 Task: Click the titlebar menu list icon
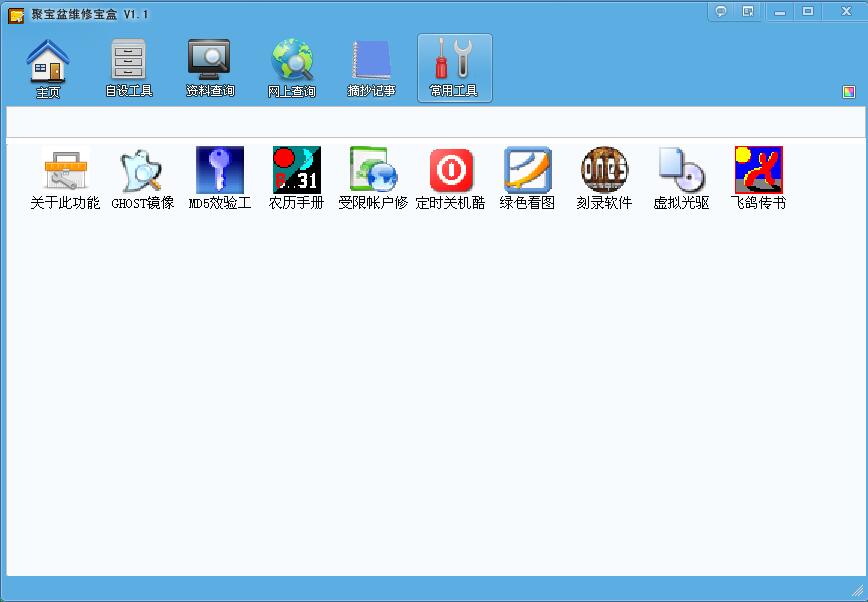tap(748, 11)
